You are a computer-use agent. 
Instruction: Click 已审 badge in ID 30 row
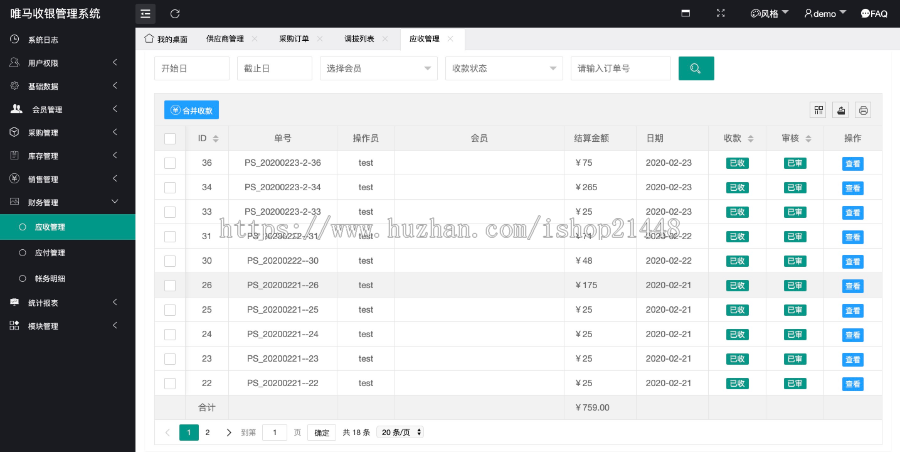[795, 261]
